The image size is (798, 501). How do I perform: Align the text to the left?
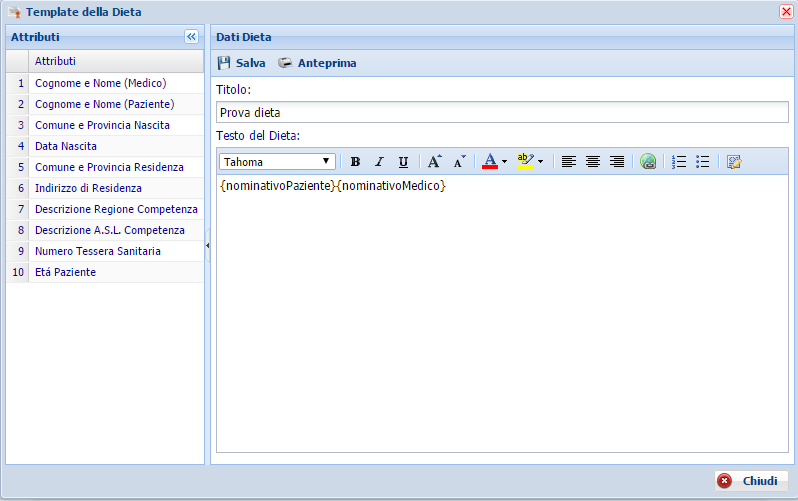coord(568,162)
